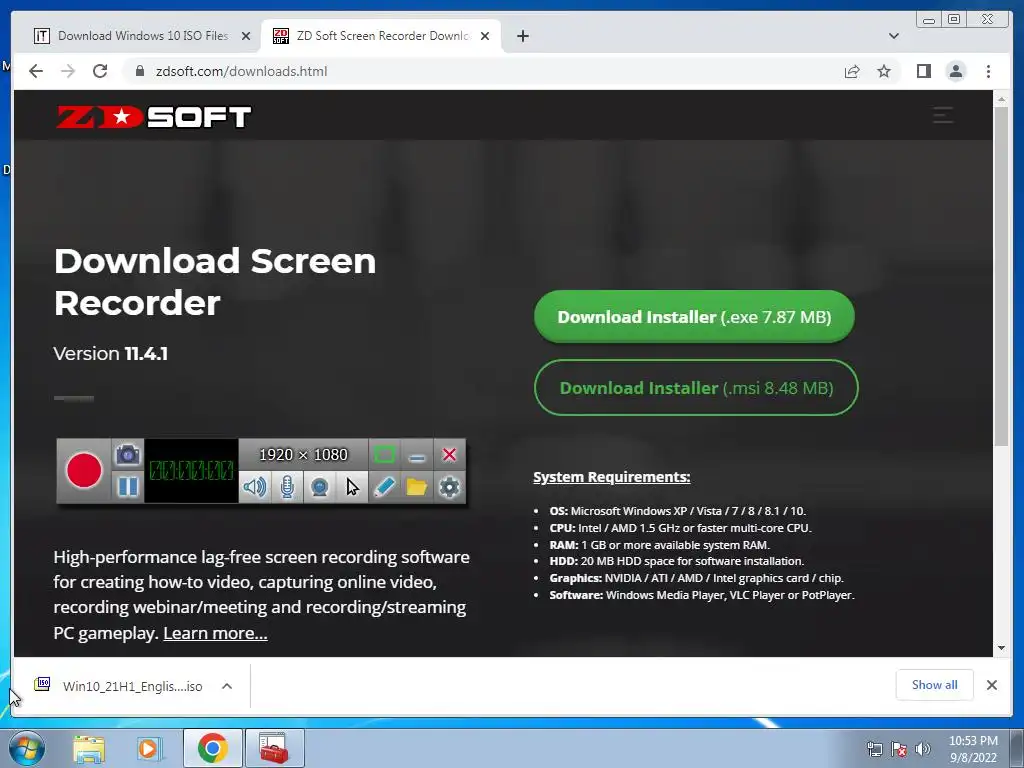Click the page scrollbar down arrow
Viewport: 1024px width, 768px height.
(1001, 648)
